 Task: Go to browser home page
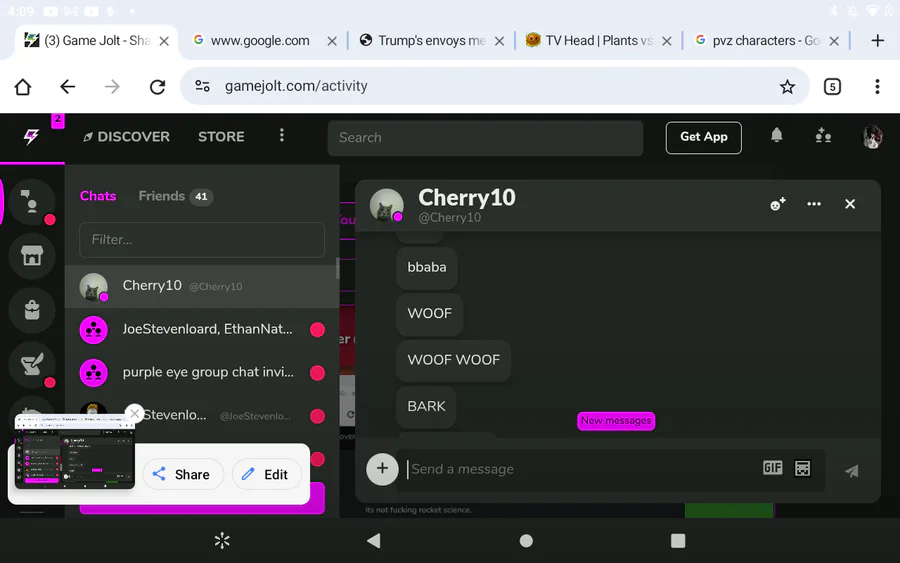click(23, 87)
